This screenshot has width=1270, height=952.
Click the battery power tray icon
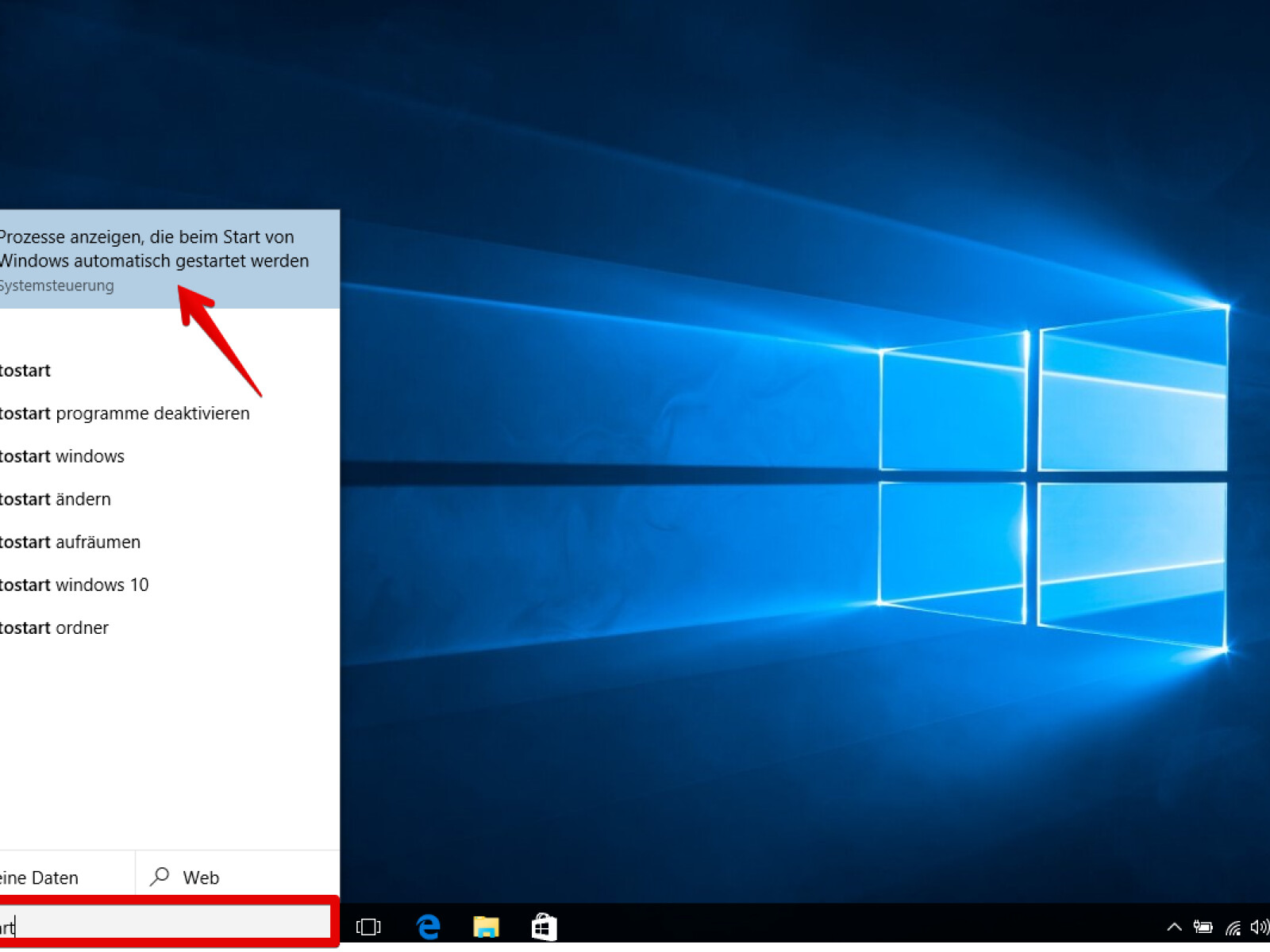[1203, 927]
